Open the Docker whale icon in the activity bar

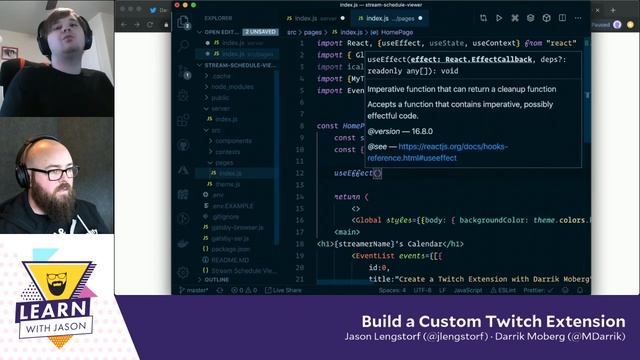(183, 244)
